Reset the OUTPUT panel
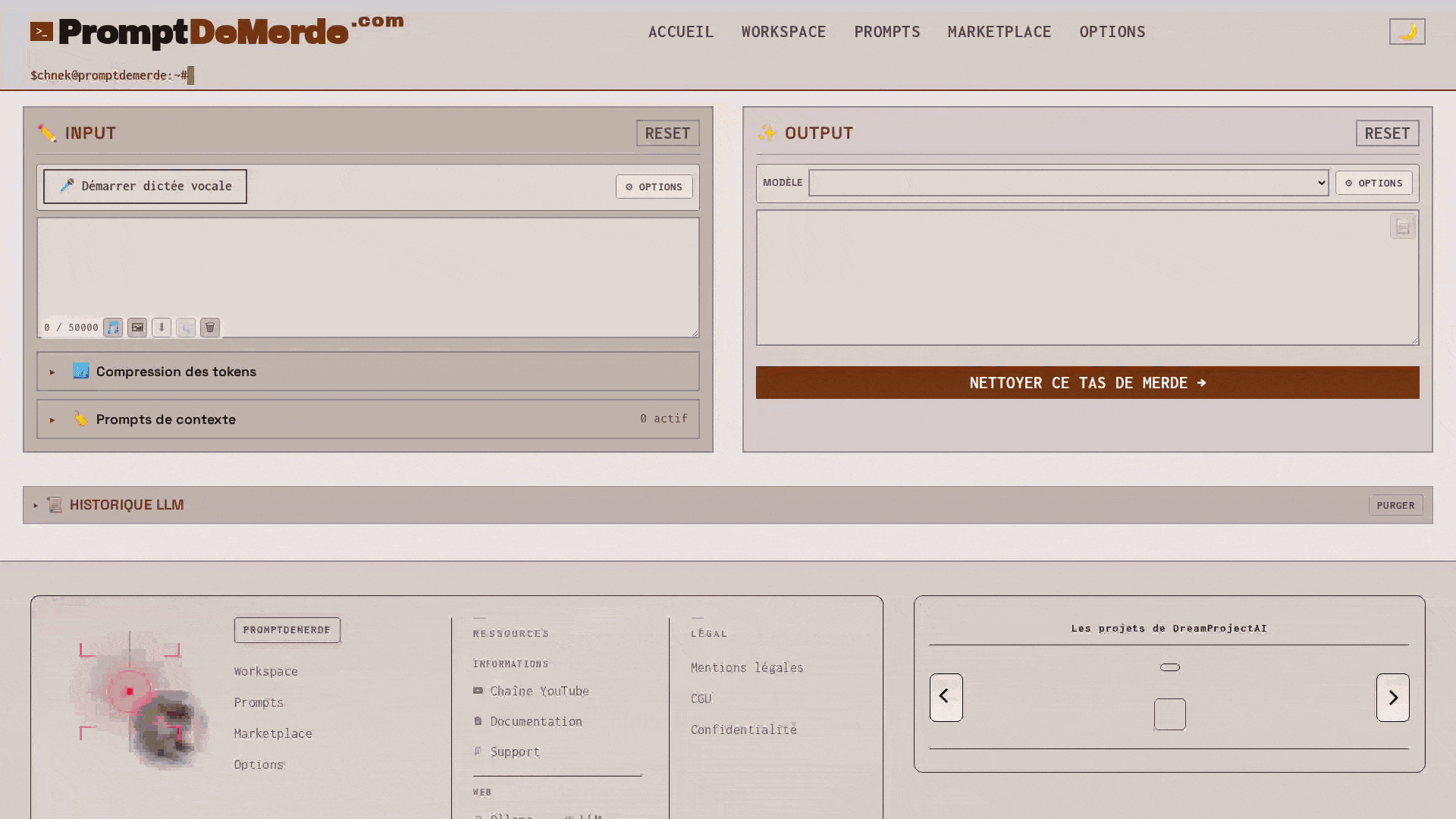Screen dimensions: 1456x819 [x=1387, y=133]
